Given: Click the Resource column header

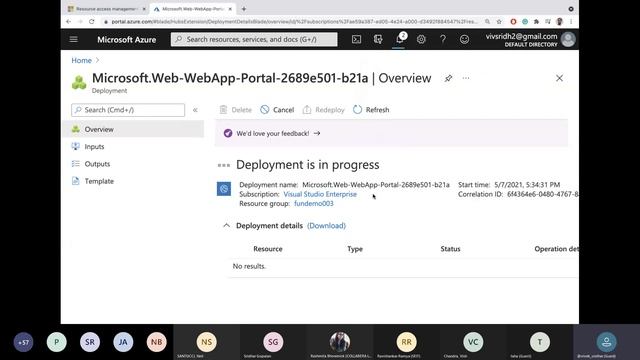Looking at the screenshot, I should click(268, 249).
